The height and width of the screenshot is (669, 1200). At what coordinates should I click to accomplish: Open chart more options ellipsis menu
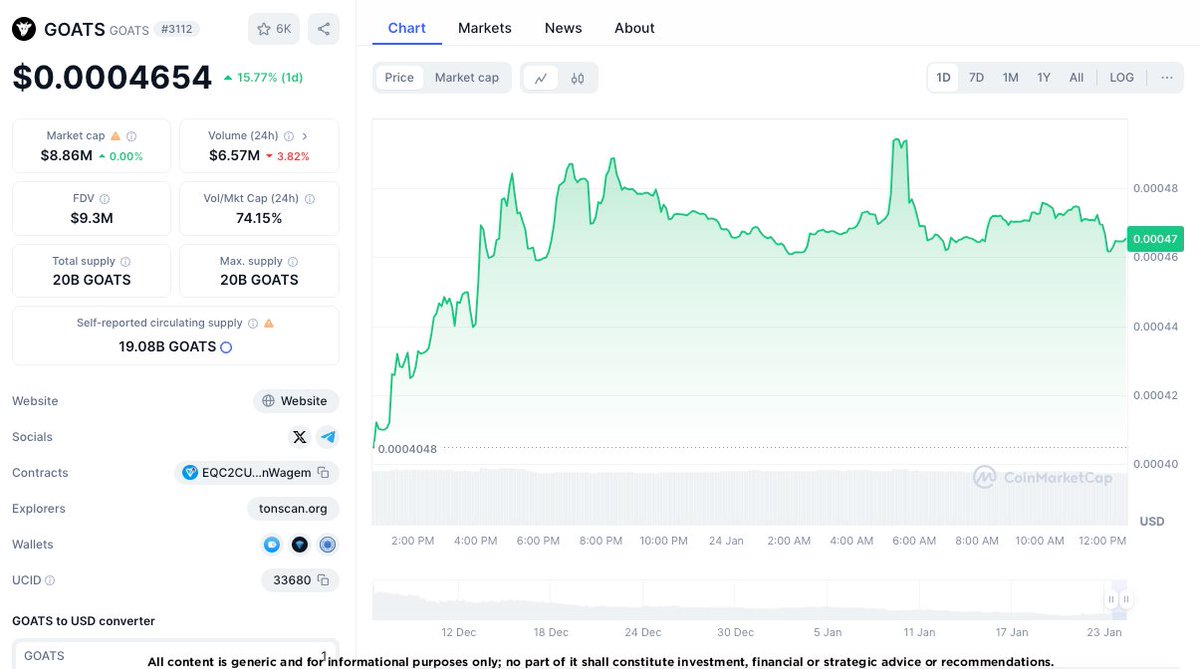tap(1167, 78)
